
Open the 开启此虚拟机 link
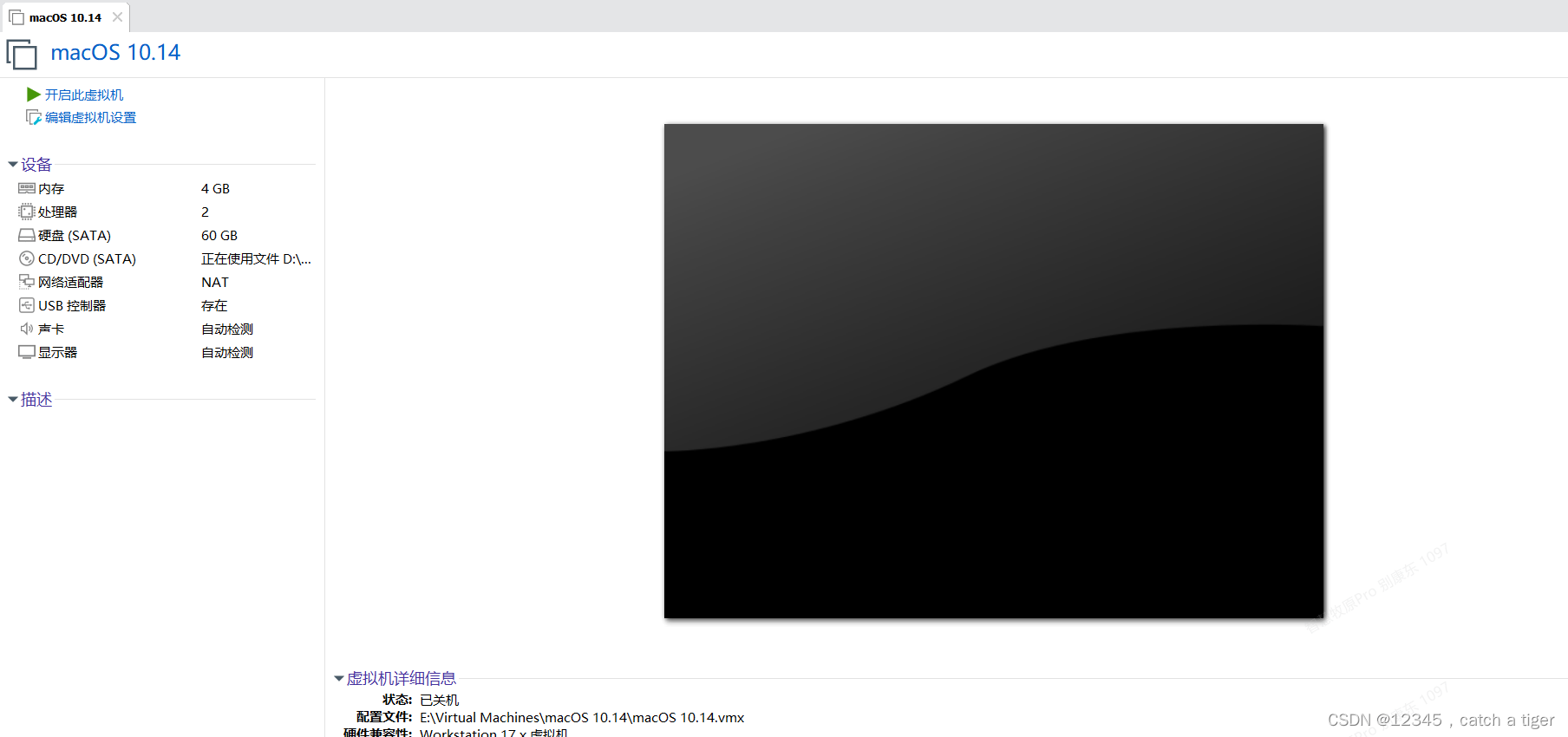[84, 95]
